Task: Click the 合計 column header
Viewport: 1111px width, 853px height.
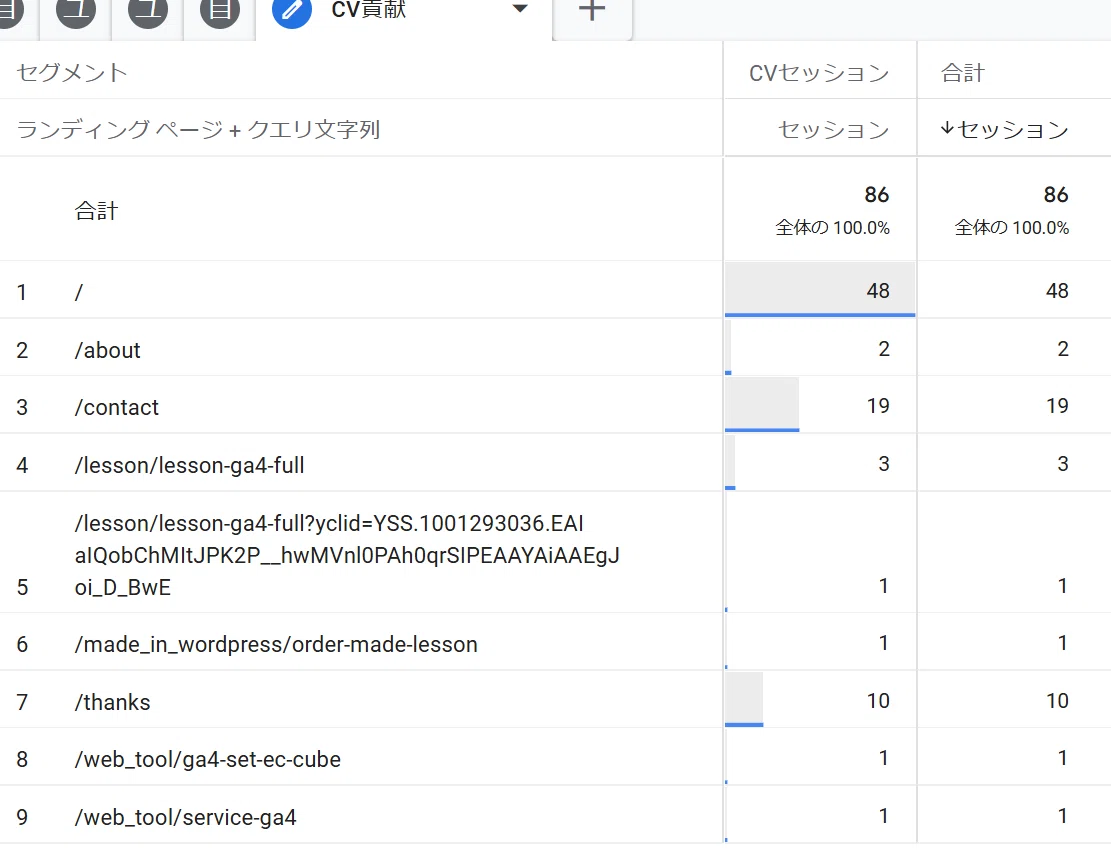Action: [x=963, y=73]
